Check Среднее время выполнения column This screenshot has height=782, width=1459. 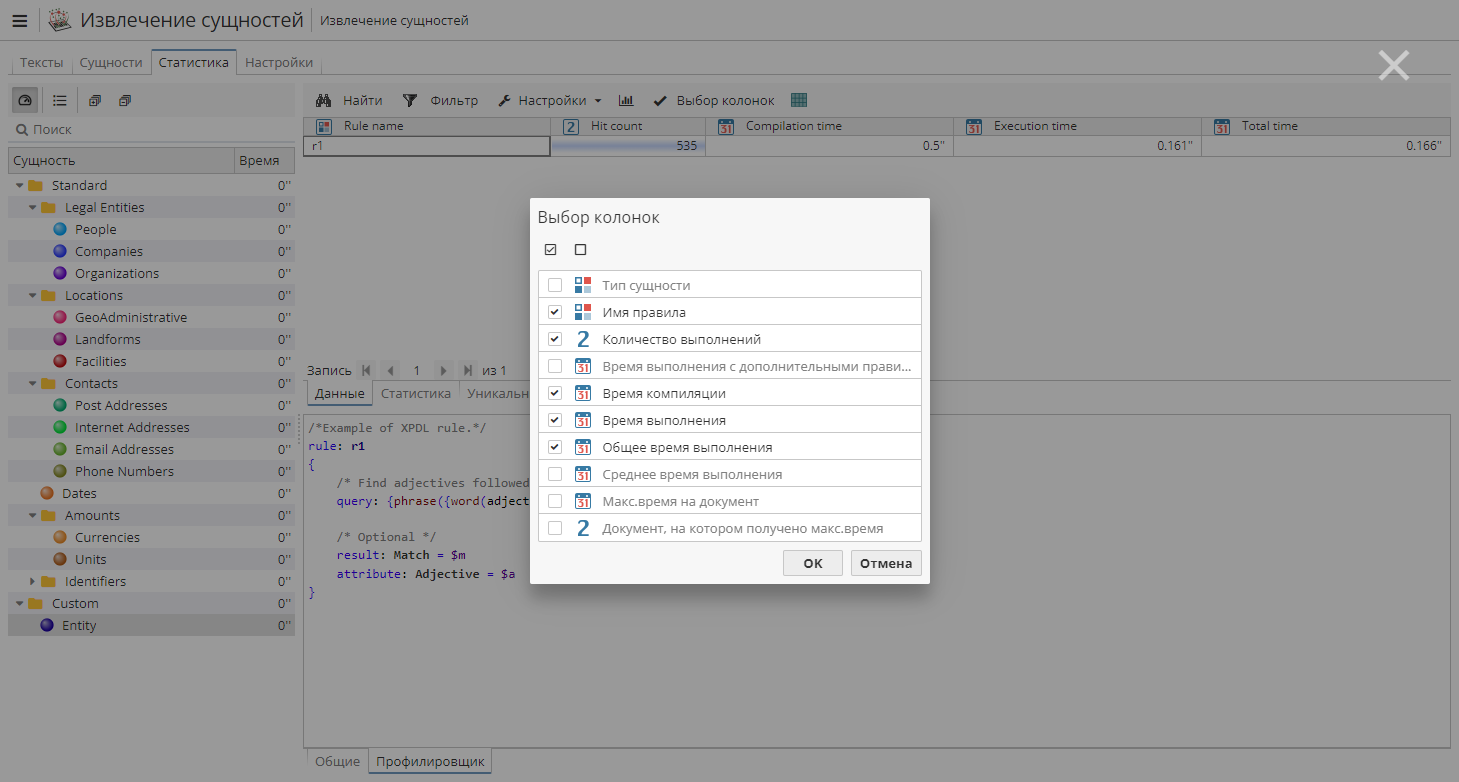coord(555,474)
